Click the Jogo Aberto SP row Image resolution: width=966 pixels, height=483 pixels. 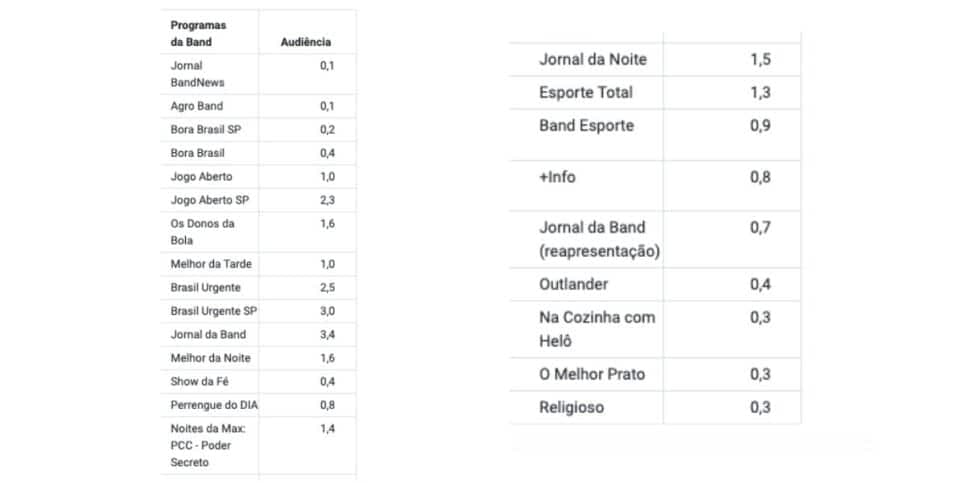(x=258, y=200)
